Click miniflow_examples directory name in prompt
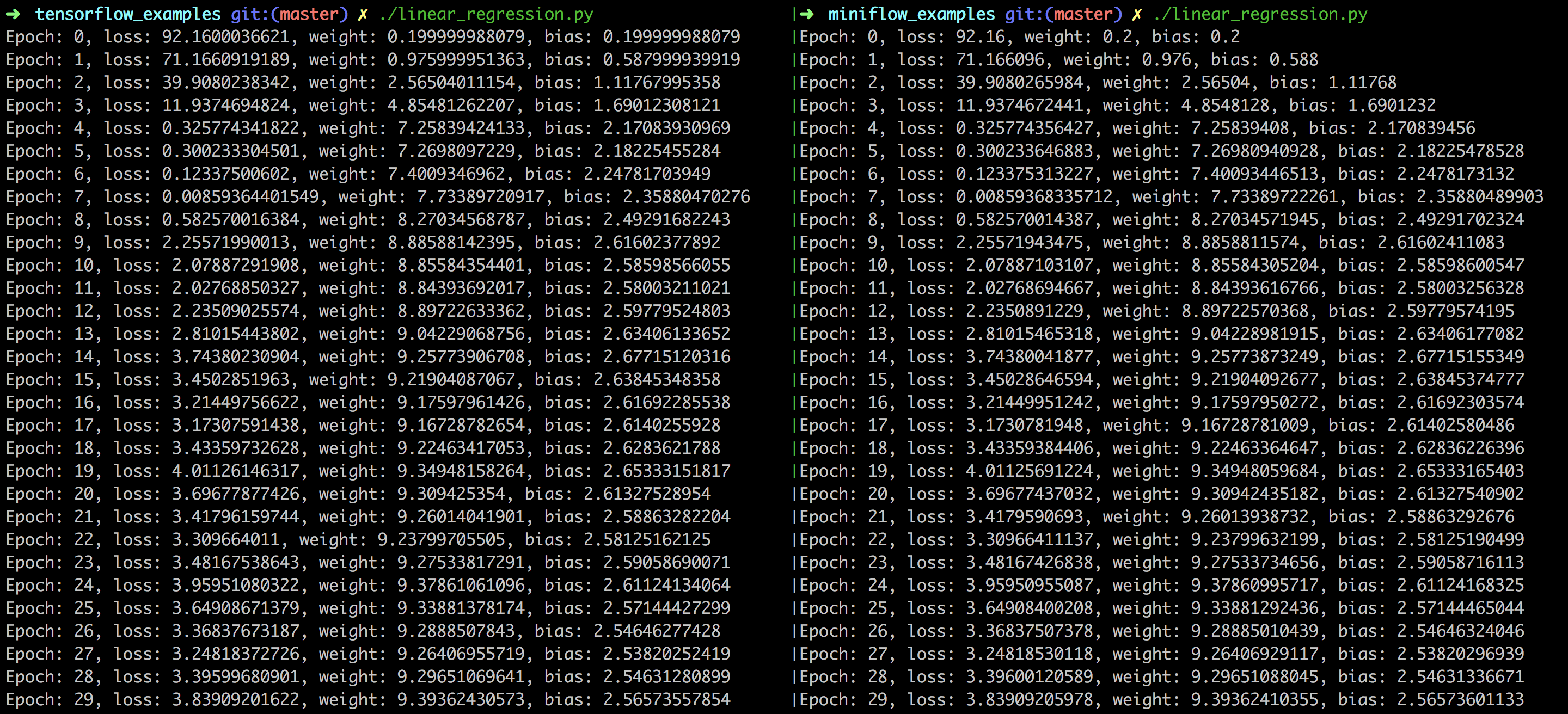This screenshot has height=714, width=1568. coord(911,14)
